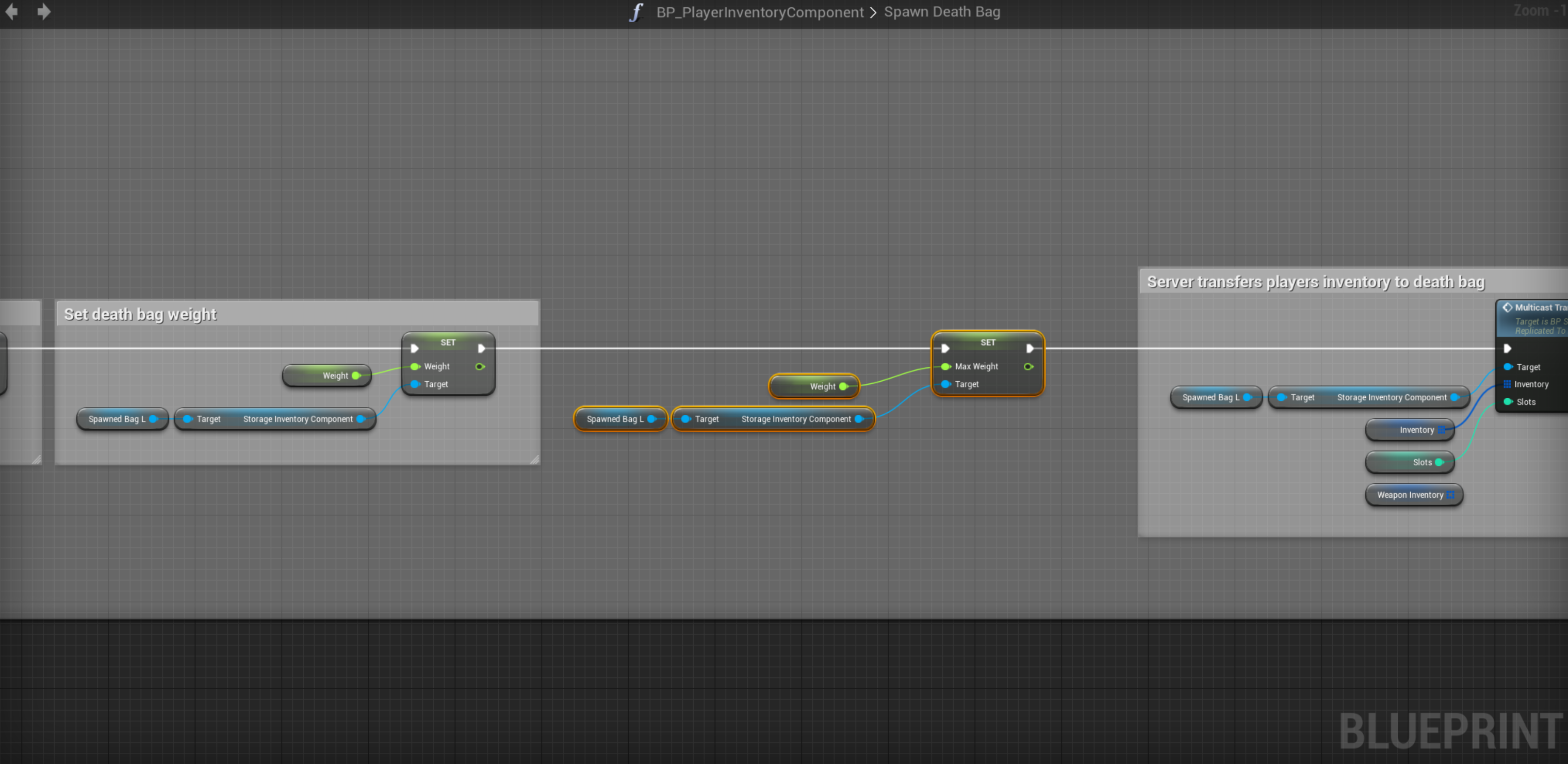Click the forward navigation arrow
The image size is (1568, 764).
(44, 11)
